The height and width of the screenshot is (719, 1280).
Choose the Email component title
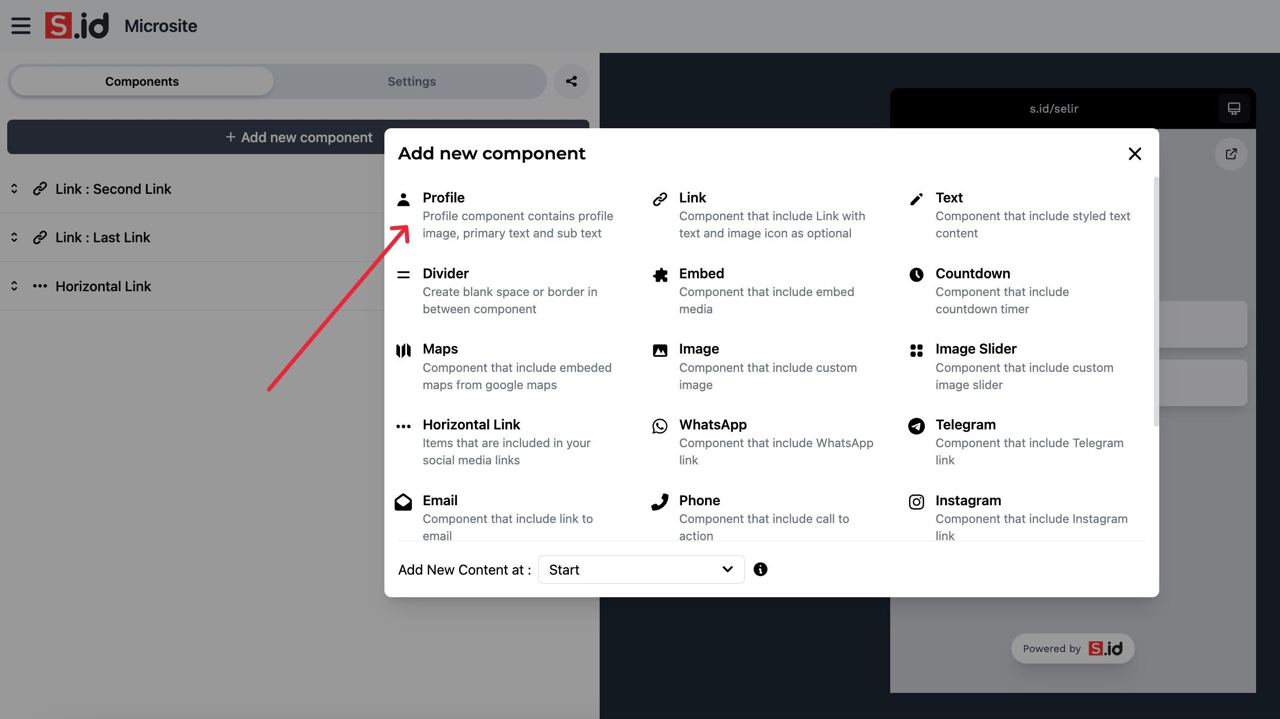(x=440, y=501)
